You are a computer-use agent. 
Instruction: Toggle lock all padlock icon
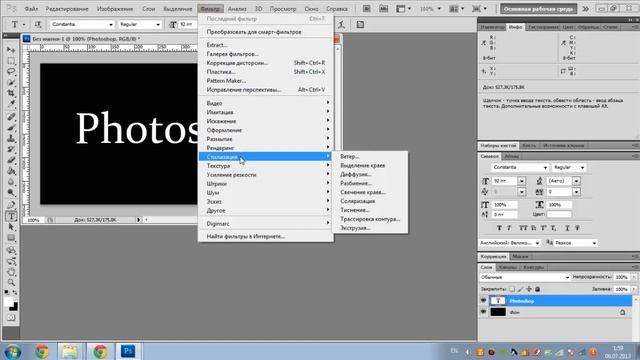538,289
